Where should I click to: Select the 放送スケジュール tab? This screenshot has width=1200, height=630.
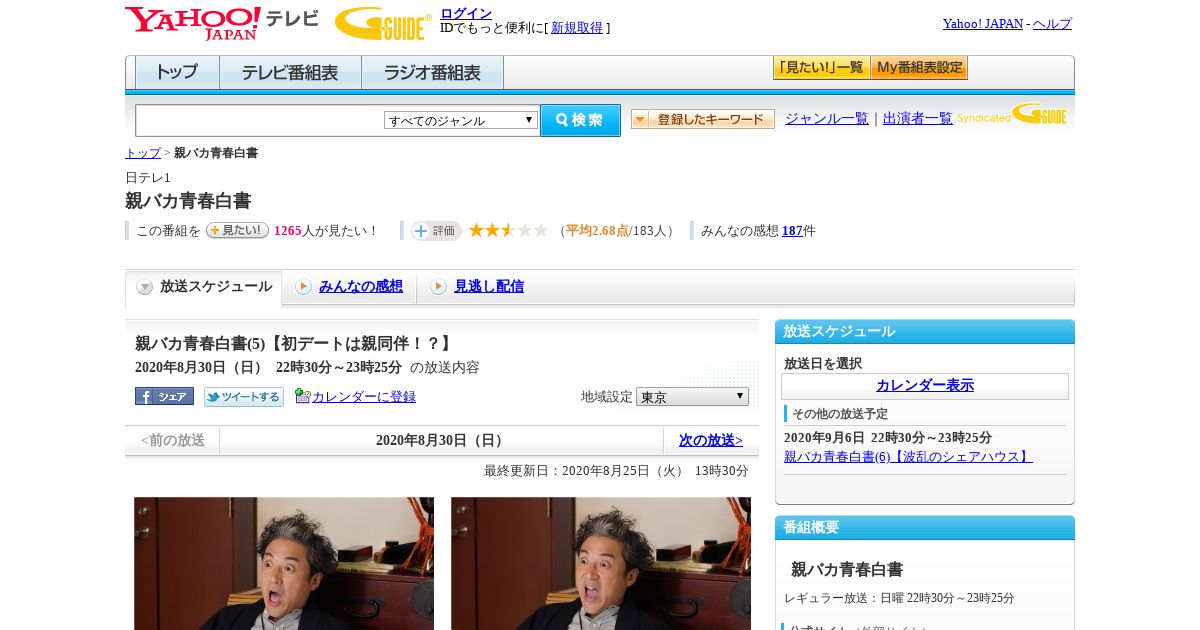204,287
